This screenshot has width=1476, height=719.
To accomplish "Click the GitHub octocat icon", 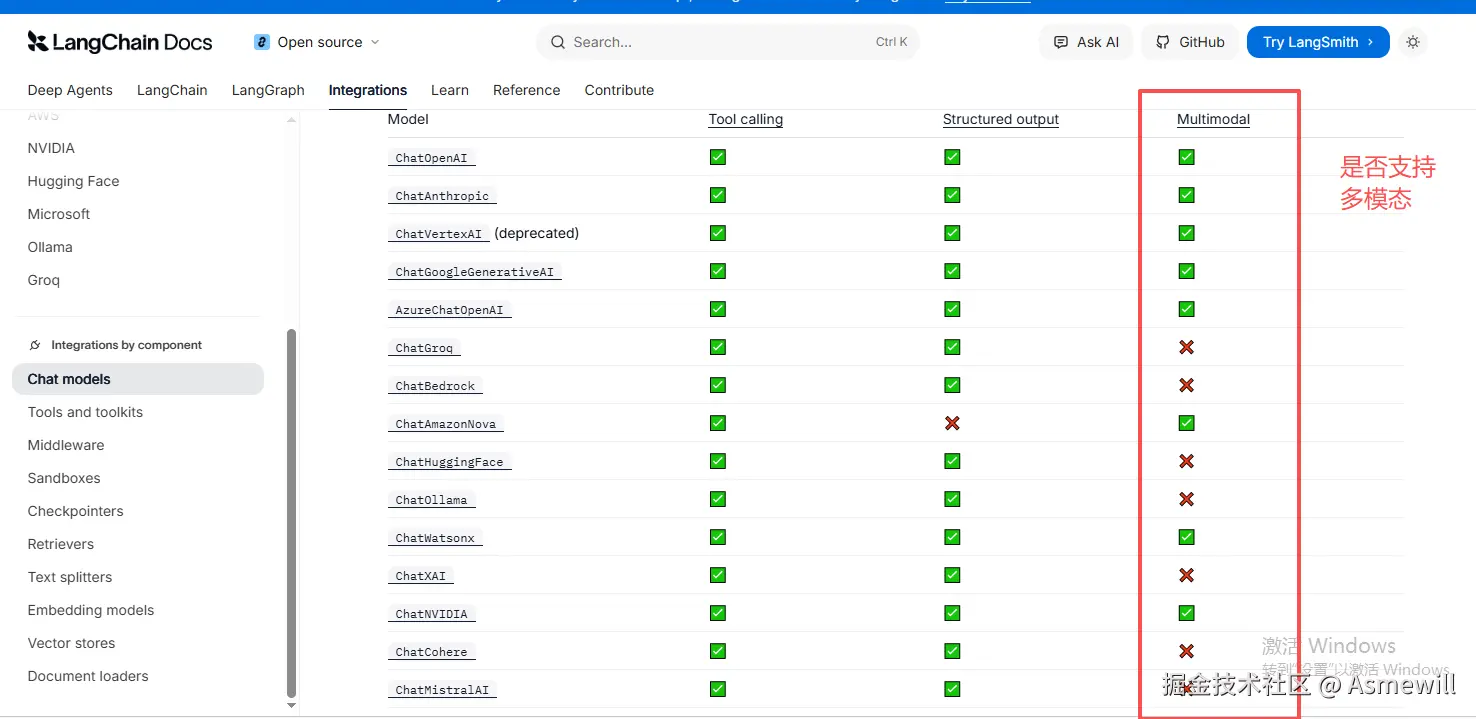I will point(1163,42).
